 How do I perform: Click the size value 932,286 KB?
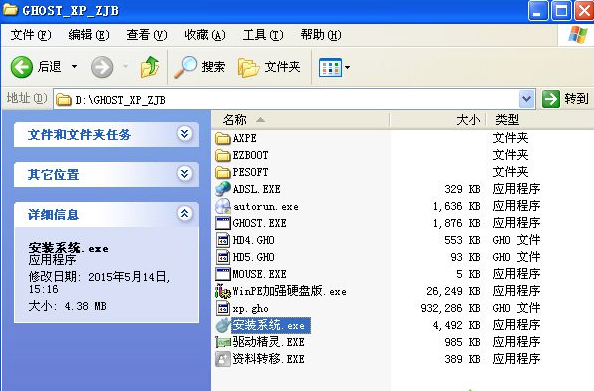click(450, 308)
